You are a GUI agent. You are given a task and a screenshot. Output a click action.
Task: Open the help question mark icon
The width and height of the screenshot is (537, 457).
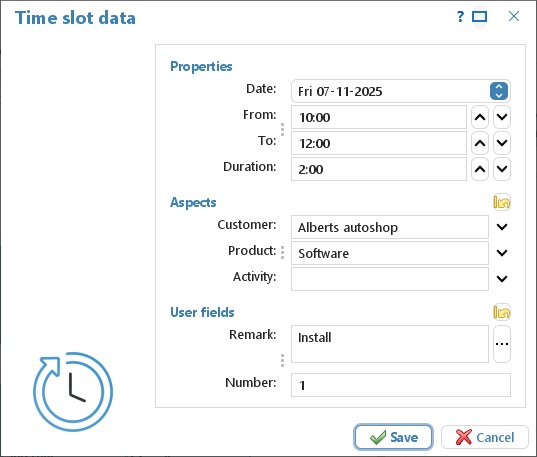461,16
